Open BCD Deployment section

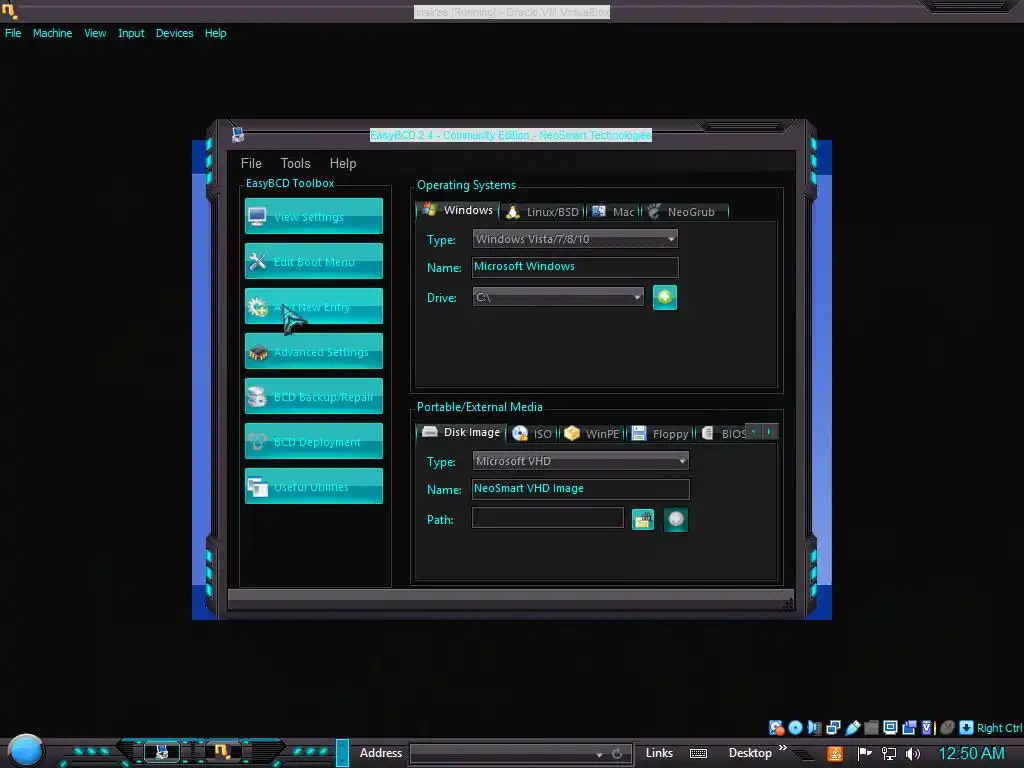(x=313, y=441)
